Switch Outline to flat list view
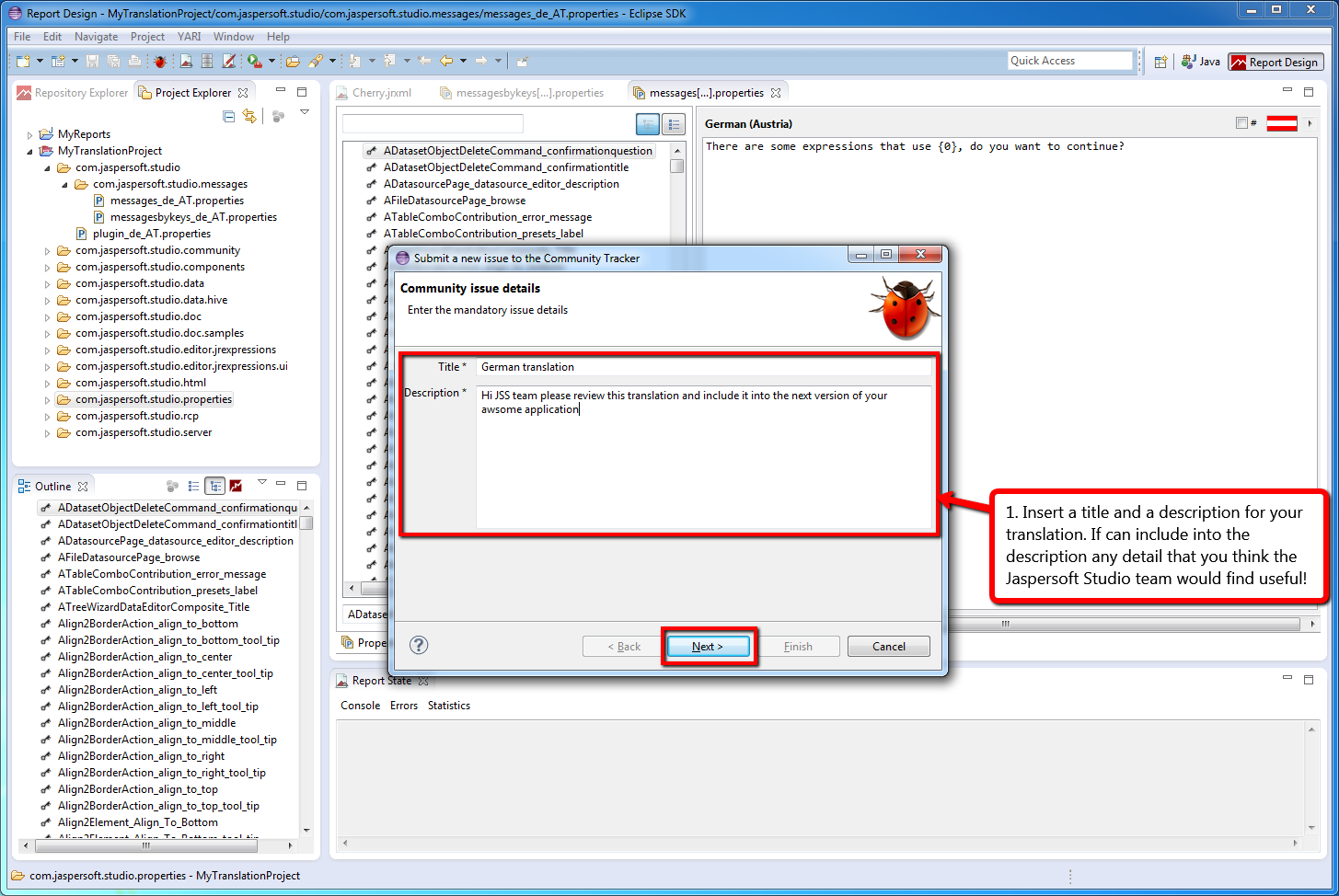 (x=194, y=486)
